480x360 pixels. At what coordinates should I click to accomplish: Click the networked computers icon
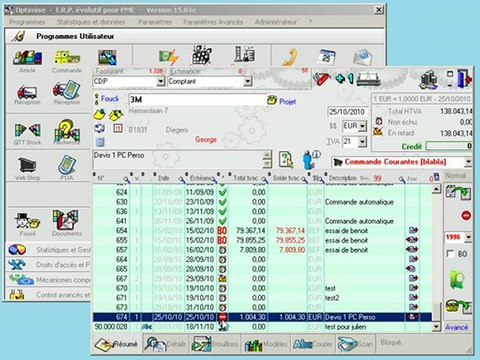[x=429, y=80]
